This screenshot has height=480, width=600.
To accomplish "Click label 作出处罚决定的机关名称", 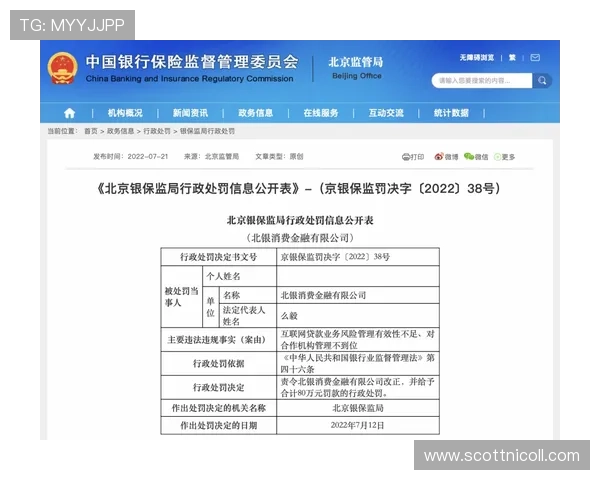I will [218, 408].
